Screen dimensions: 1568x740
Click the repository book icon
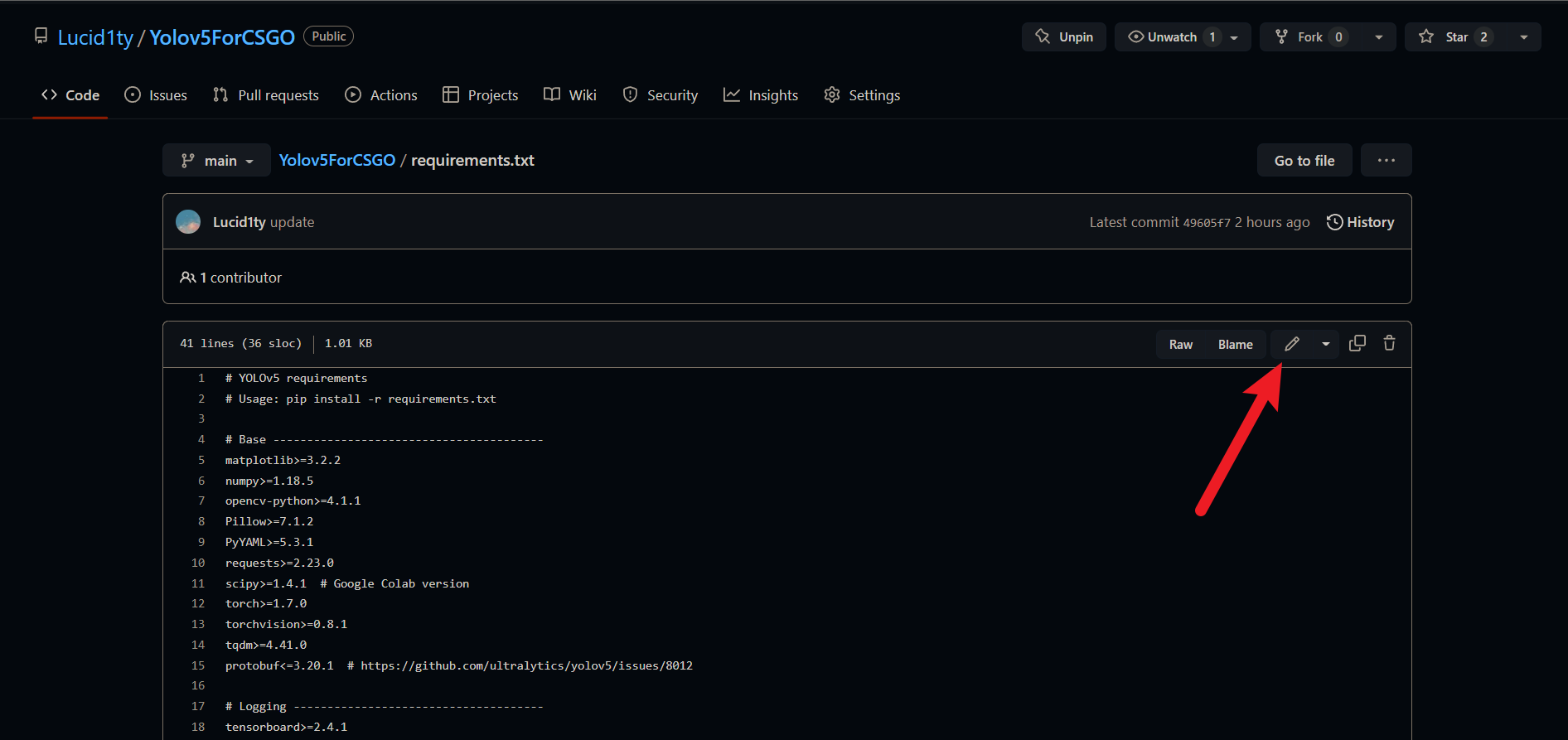(x=41, y=36)
